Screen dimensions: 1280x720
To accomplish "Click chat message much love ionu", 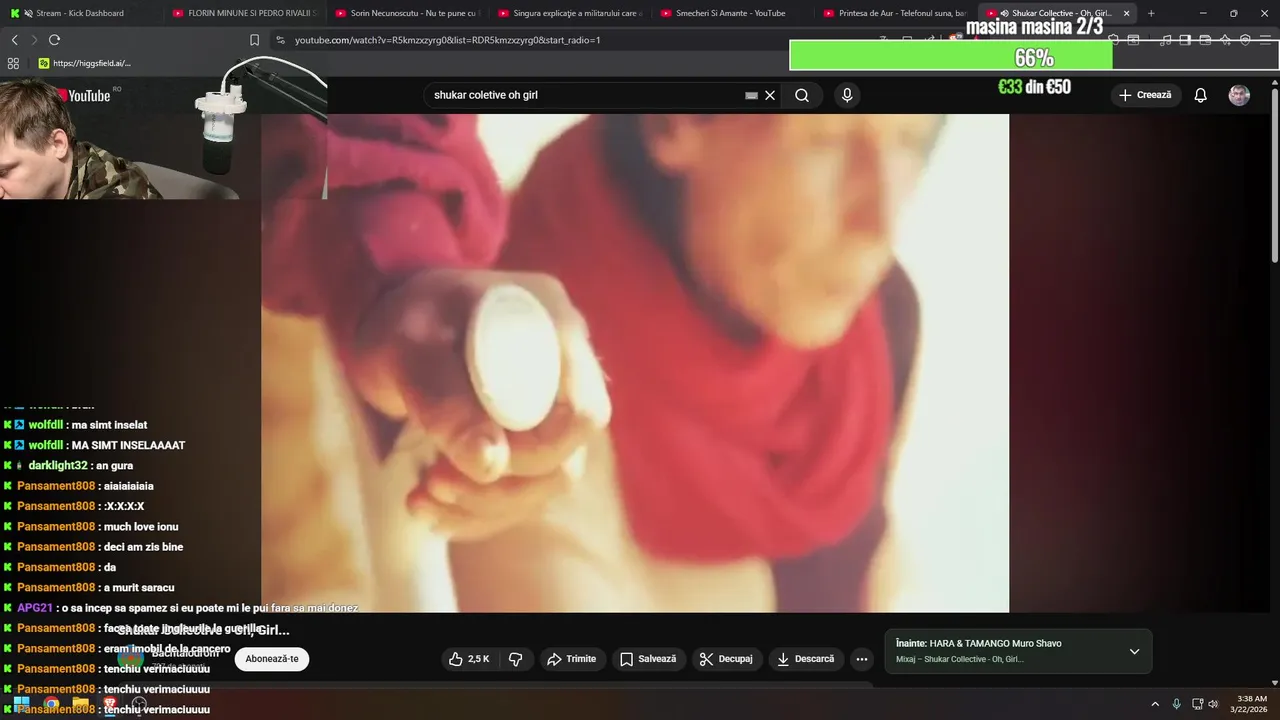I will [141, 527].
